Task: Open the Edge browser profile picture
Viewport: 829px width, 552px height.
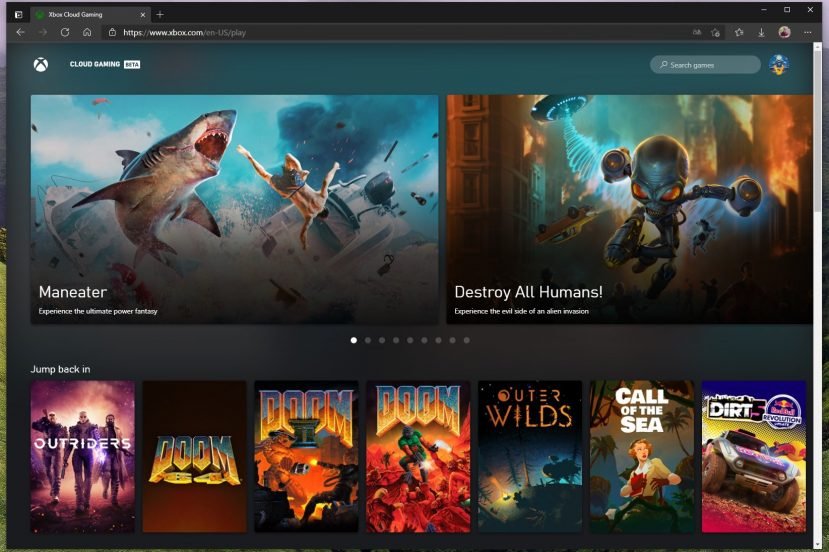Action: click(x=785, y=32)
